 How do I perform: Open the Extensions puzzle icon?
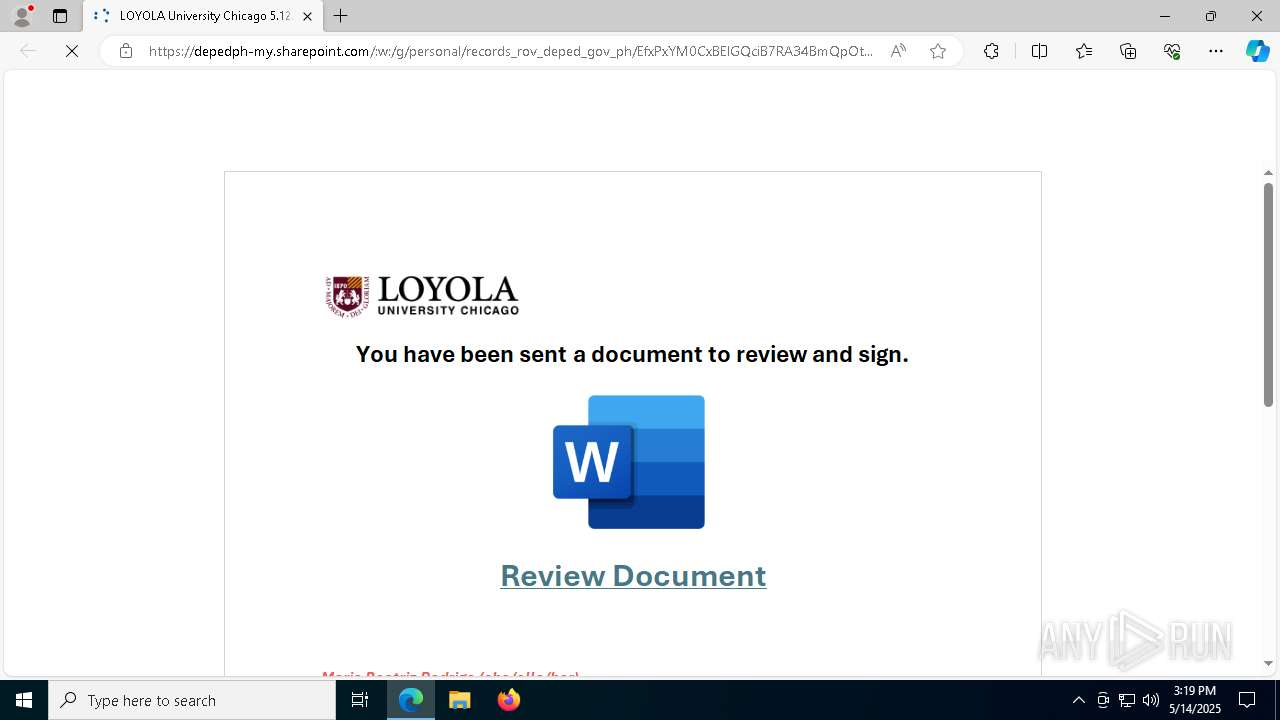(x=991, y=51)
